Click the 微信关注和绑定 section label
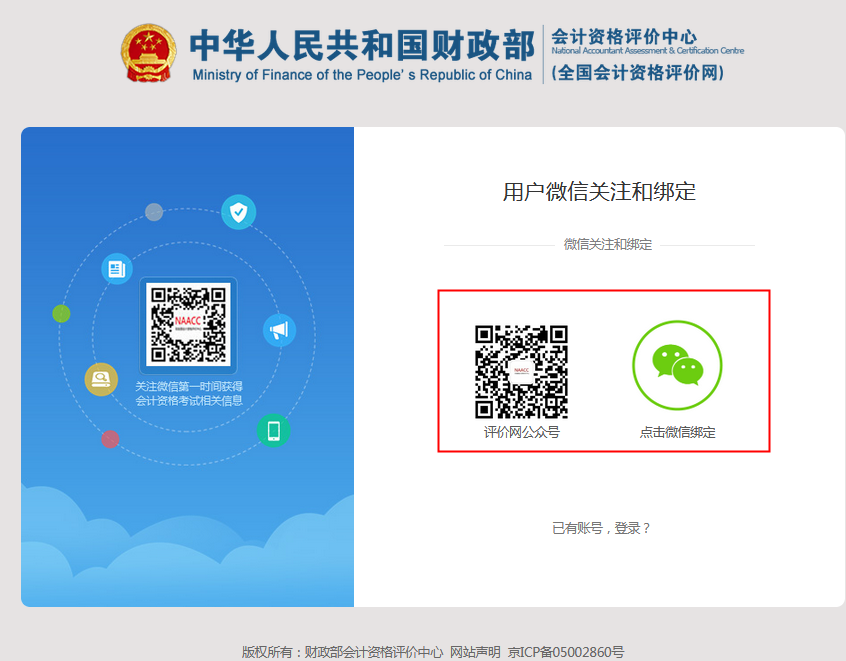Screen dimensions: 846x661 (x=608, y=244)
